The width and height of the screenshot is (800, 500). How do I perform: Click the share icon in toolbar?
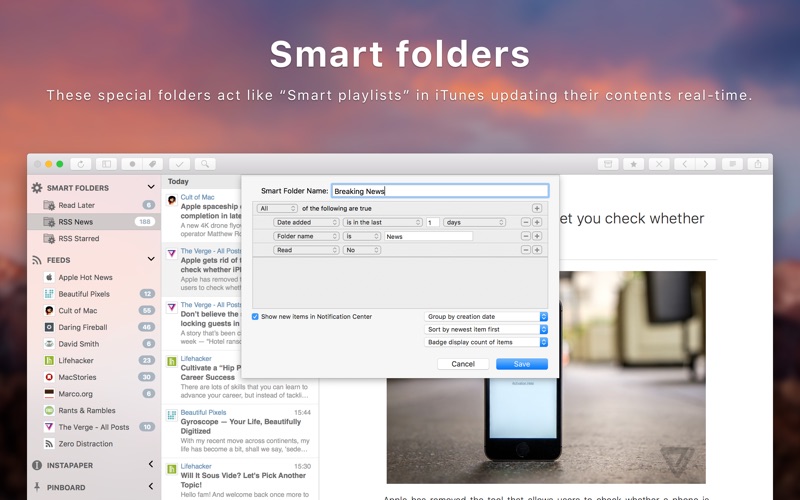[758, 164]
